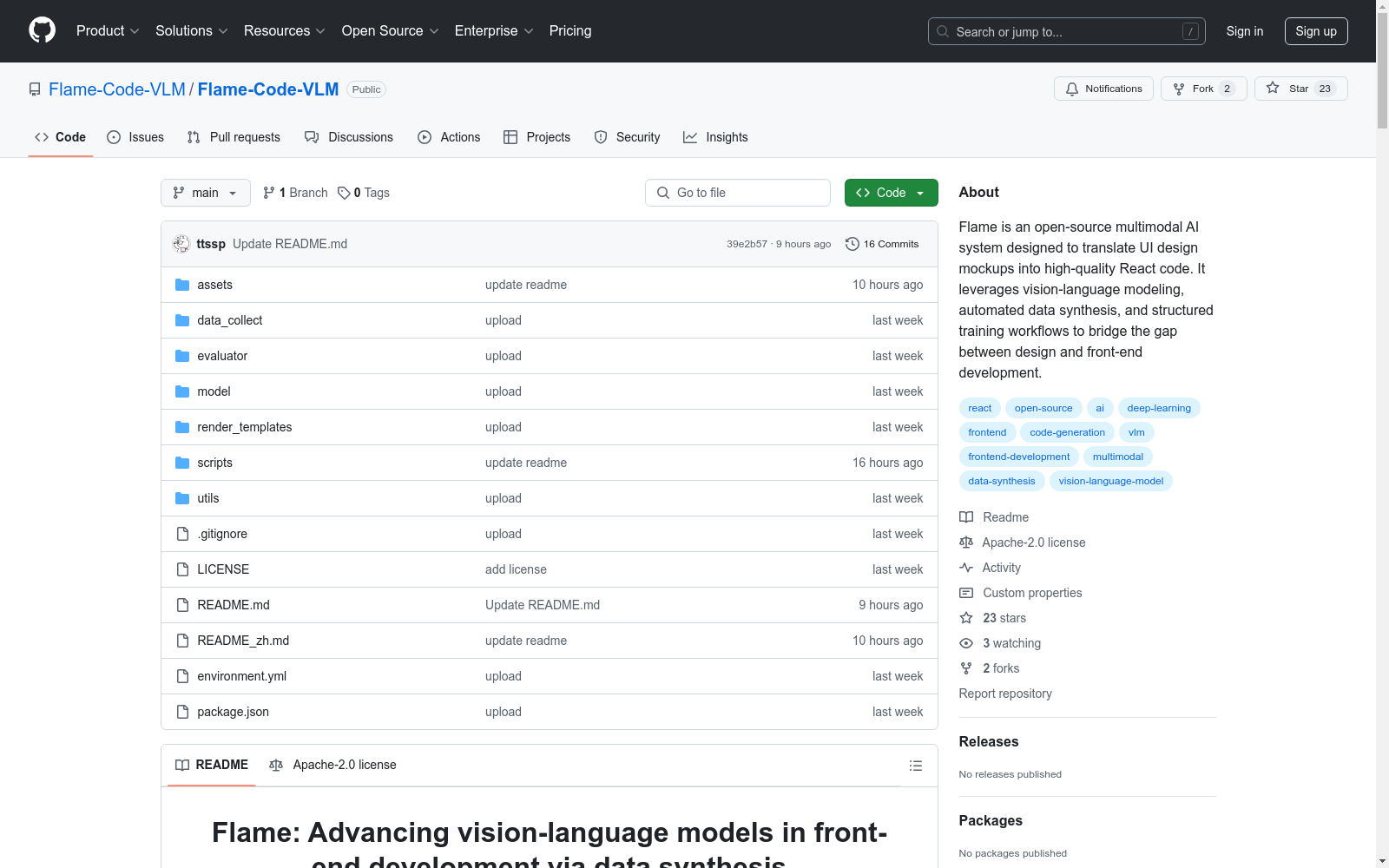1389x868 pixels.
Task: Click the code-generation topic tag
Action: (1067, 432)
